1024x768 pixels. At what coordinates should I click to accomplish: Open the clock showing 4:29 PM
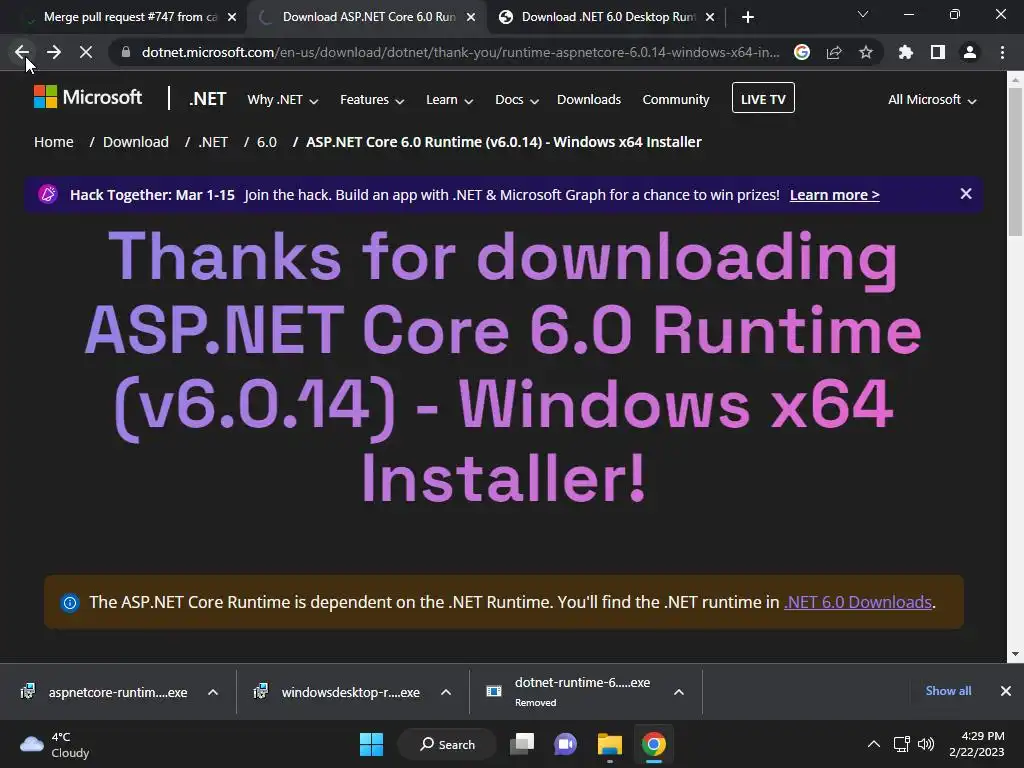tap(976, 744)
